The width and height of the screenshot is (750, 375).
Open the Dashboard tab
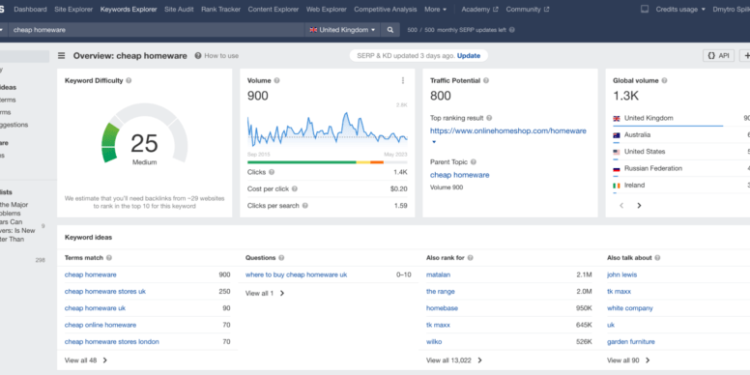click(31, 9)
